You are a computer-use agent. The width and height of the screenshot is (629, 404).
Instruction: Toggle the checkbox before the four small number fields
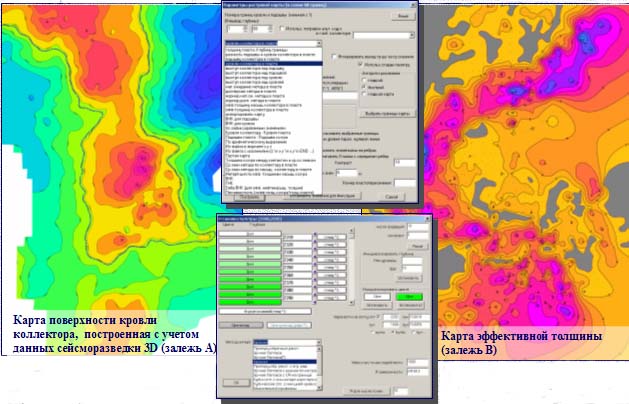coord(378,317)
